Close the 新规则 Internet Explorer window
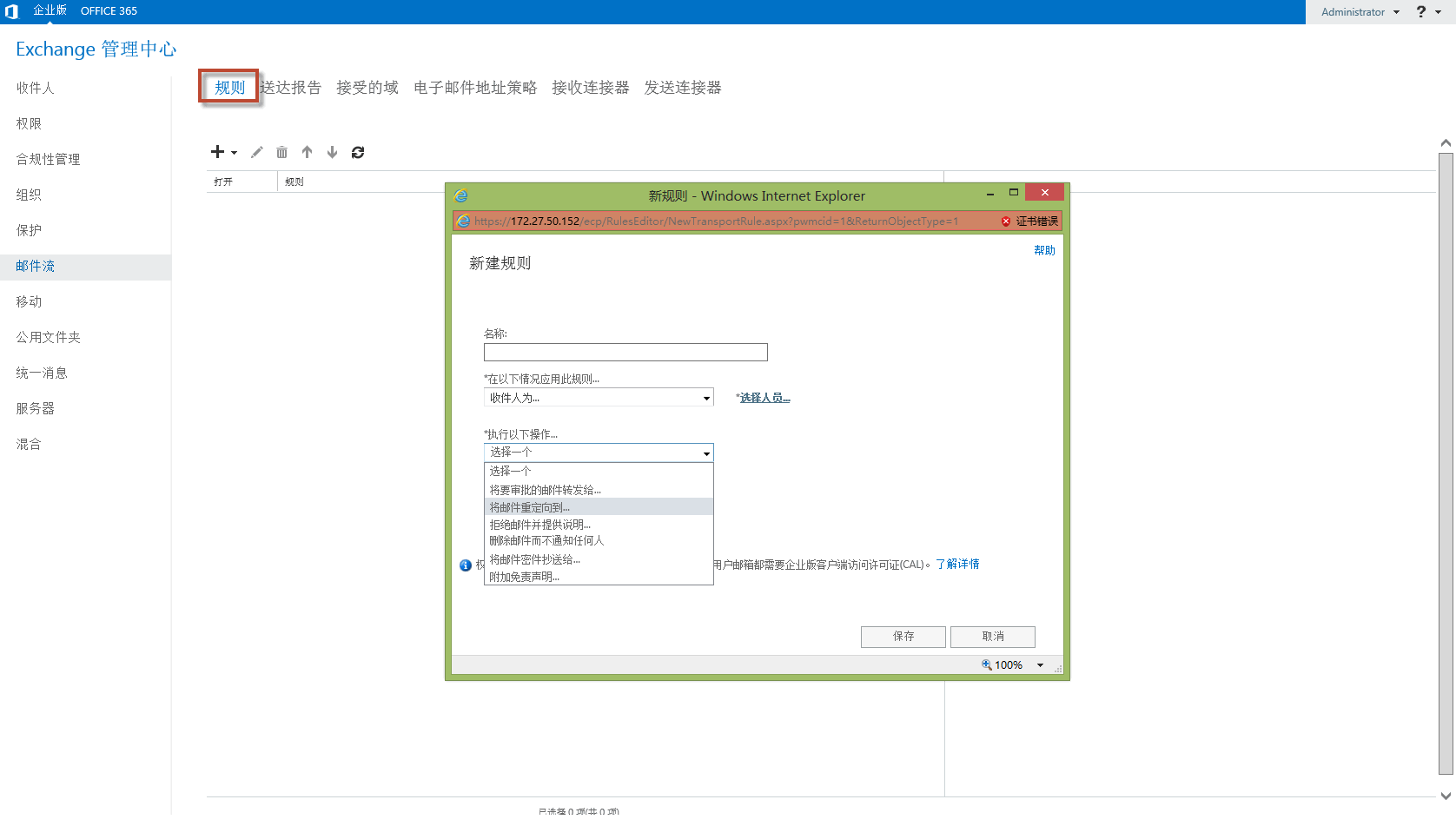This screenshot has height=826, width=1456. (1045, 193)
